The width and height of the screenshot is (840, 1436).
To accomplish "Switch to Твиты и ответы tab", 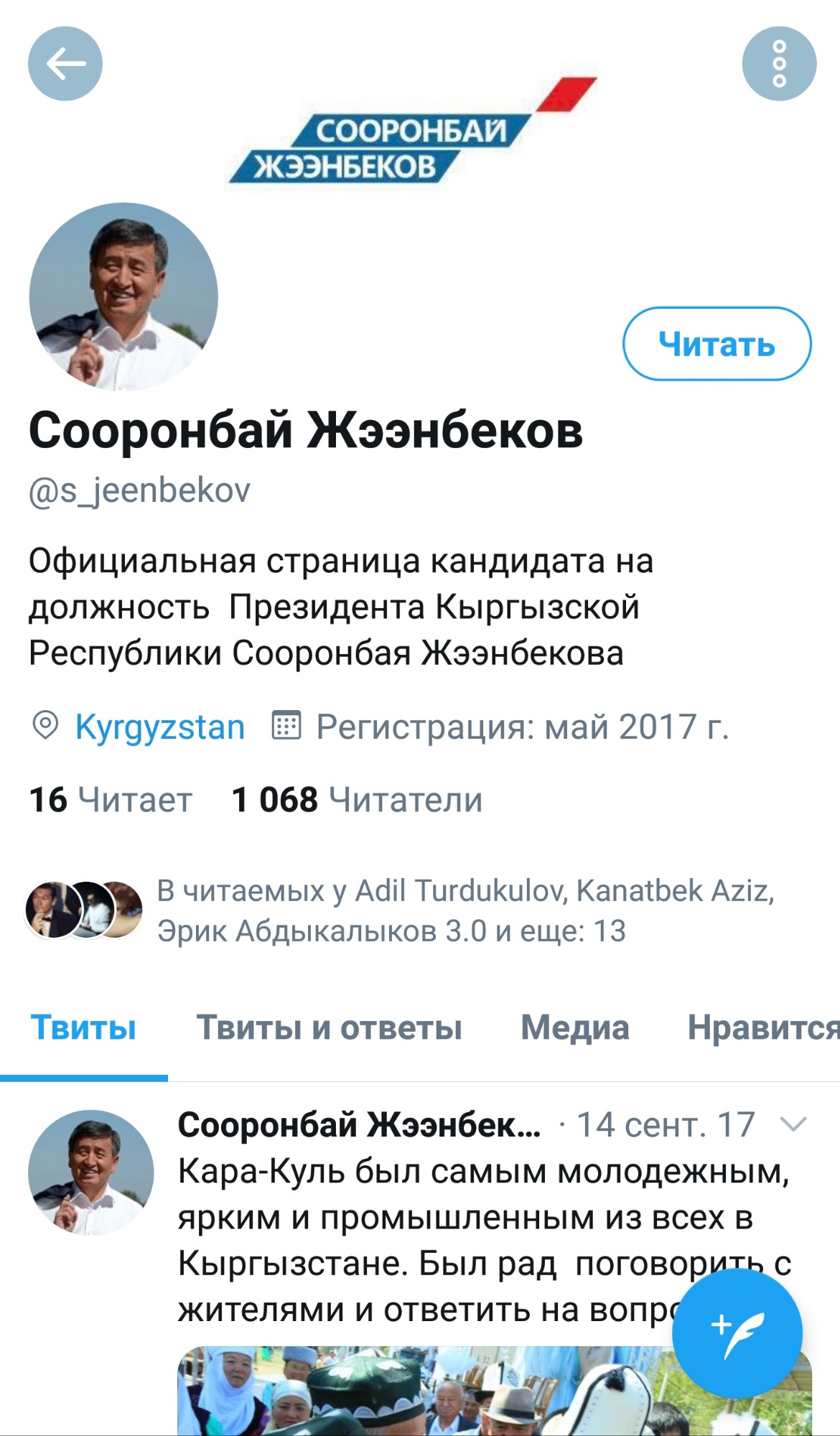I will click(x=329, y=1028).
